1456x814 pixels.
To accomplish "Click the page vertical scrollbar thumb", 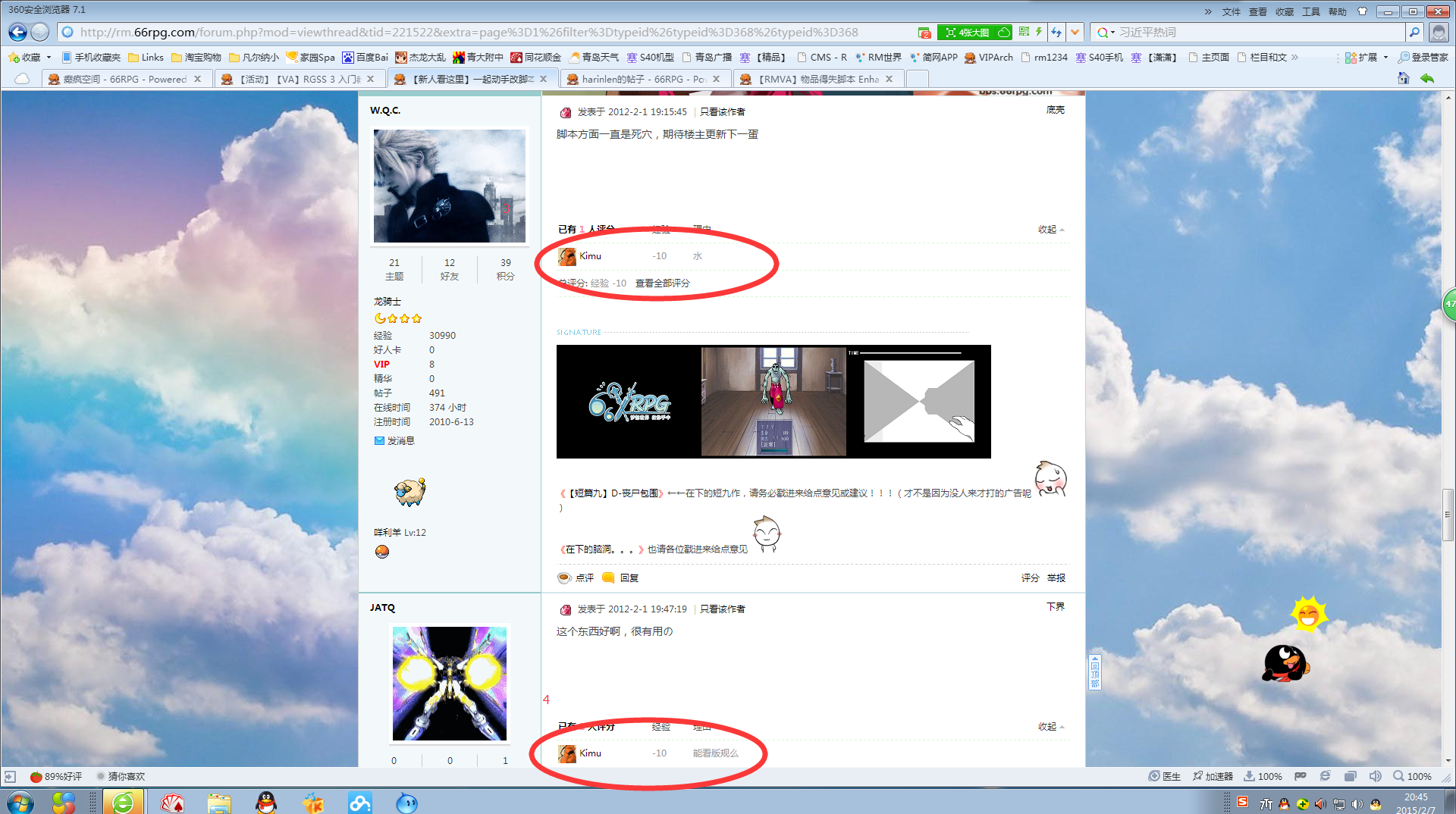I will [1448, 515].
